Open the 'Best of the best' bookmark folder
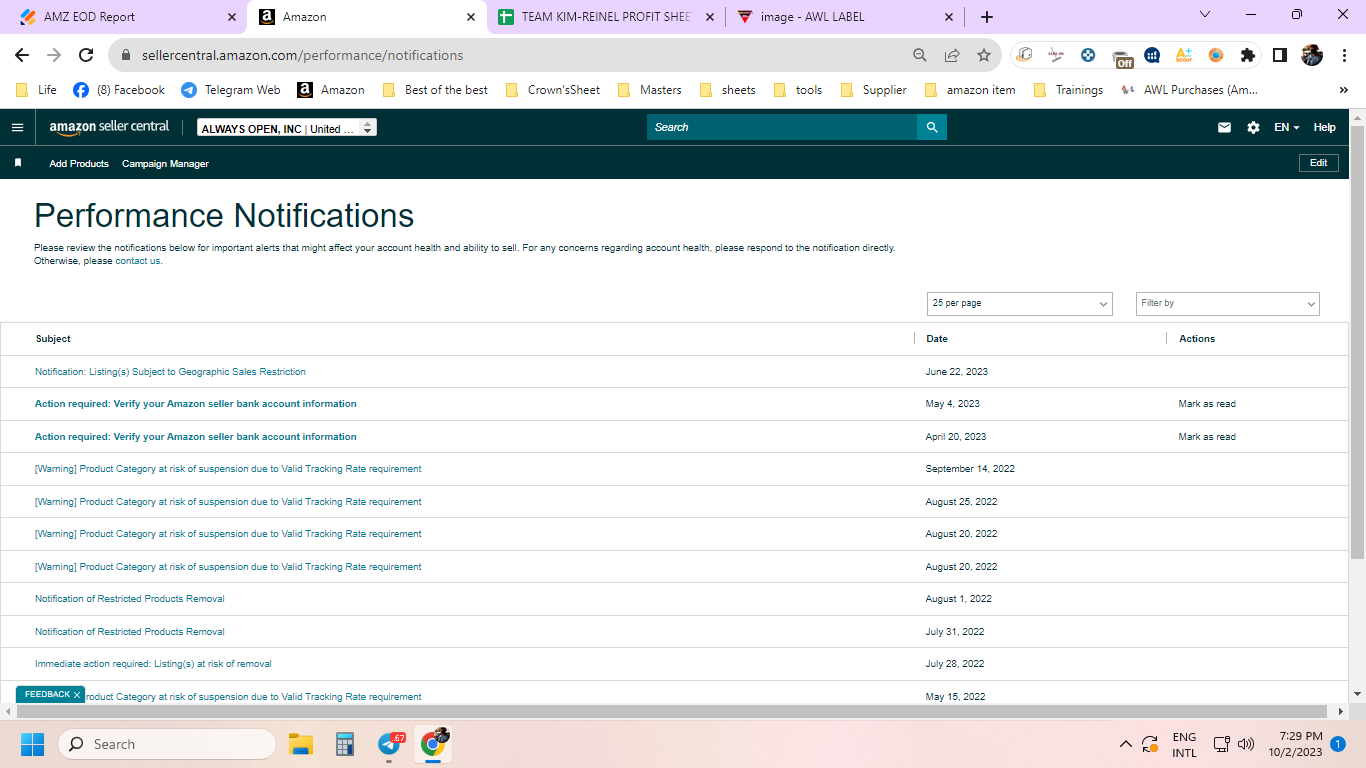This screenshot has height=768, width=1366. pyautogui.click(x=436, y=90)
